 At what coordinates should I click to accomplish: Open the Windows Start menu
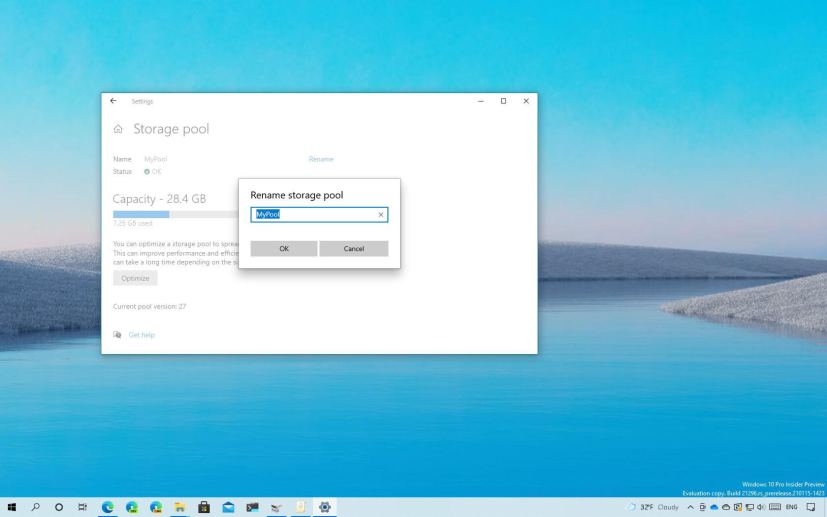point(11,507)
